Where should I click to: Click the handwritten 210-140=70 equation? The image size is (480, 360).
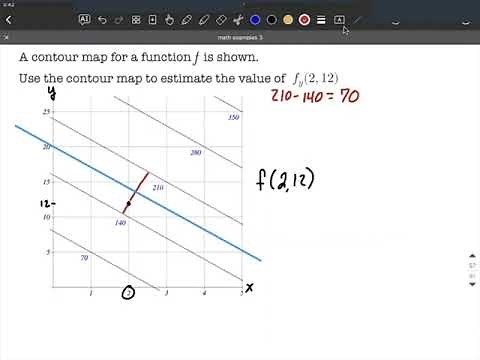click(315, 96)
